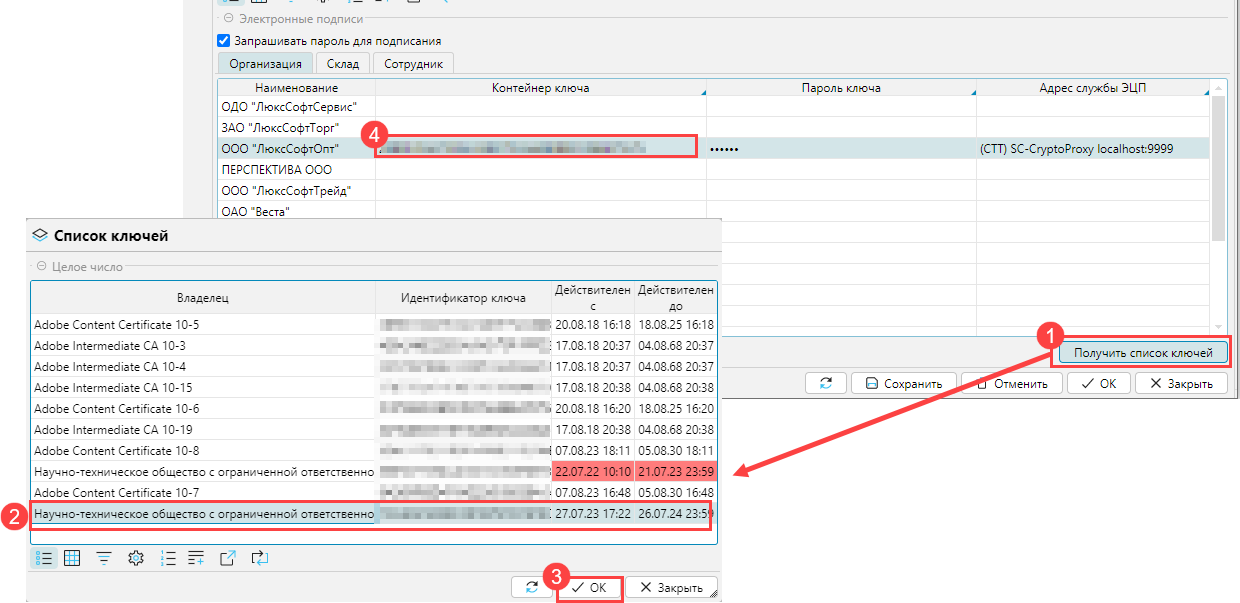Click the Закрыть button in the key list dialog
This screenshot has height=603, width=1240.
[671, 587]
